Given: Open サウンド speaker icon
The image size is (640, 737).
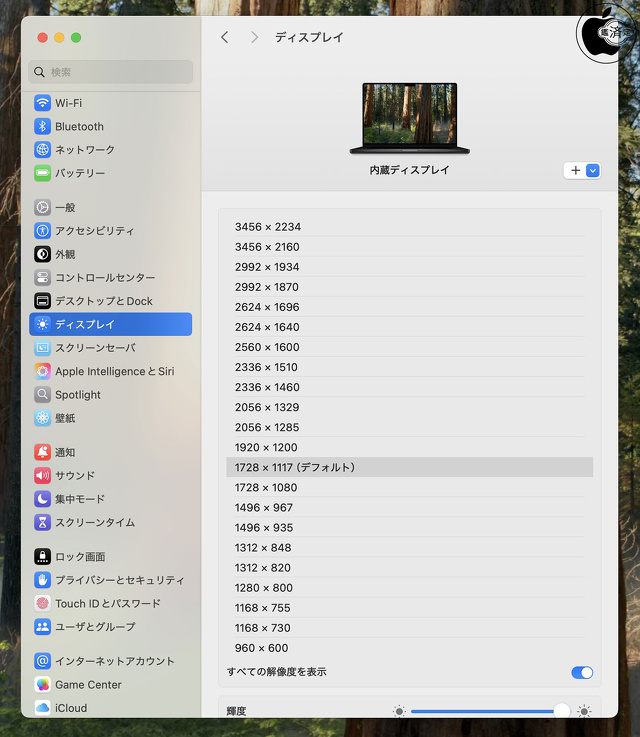Looking at the screenshot, I should (x=42, y=476).
